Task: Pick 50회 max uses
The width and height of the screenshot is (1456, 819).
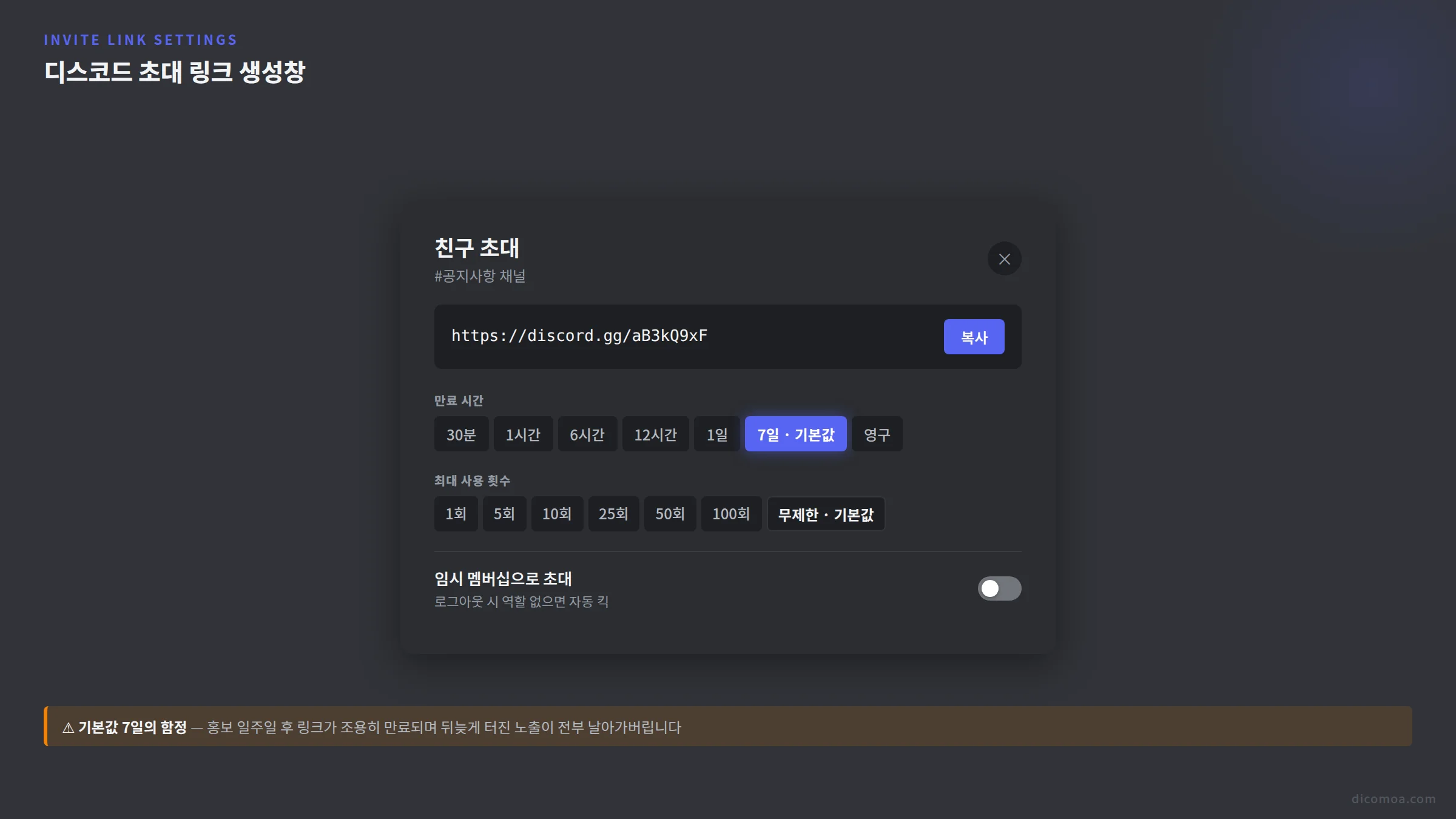Action: point(670,514)
